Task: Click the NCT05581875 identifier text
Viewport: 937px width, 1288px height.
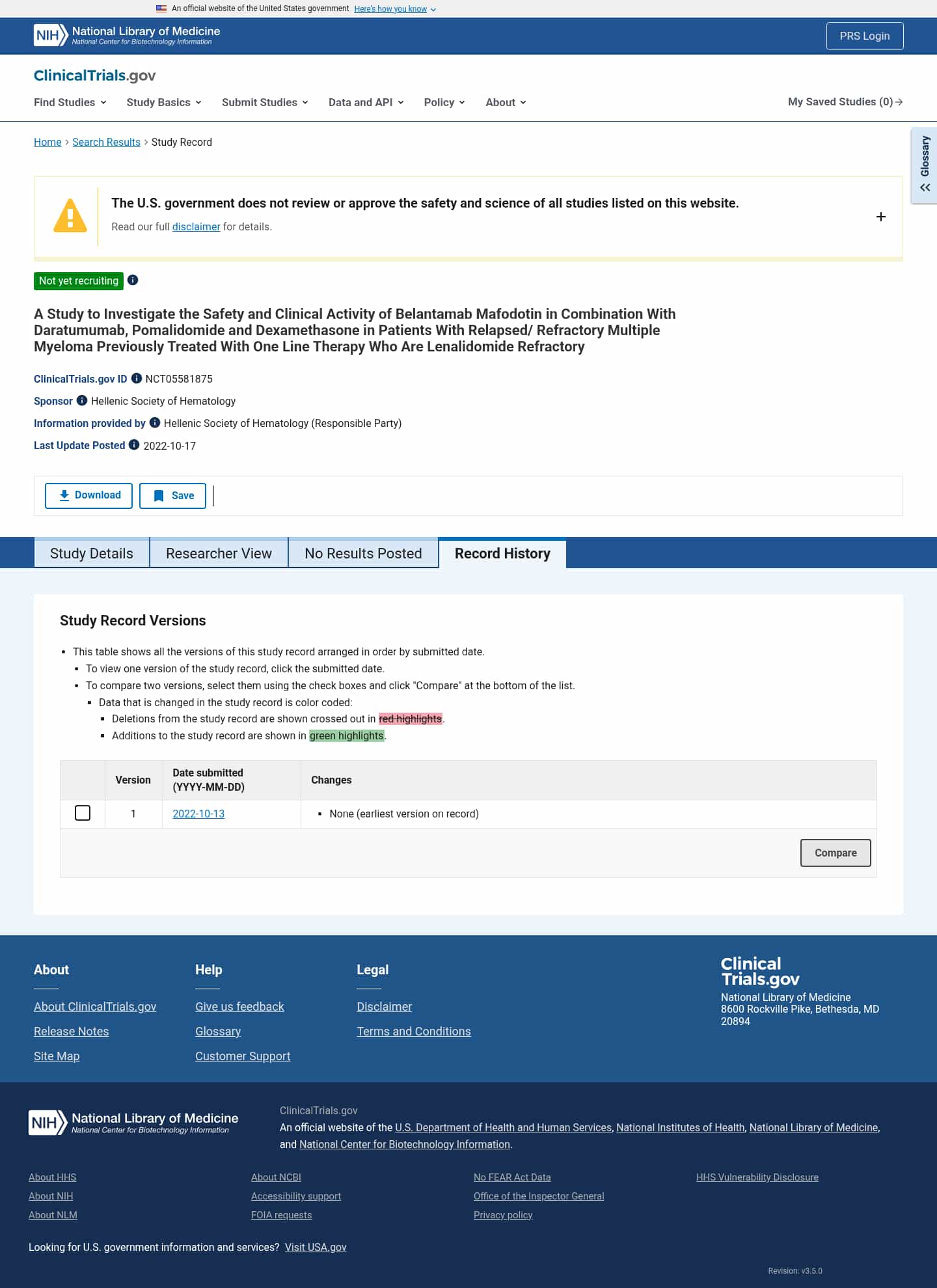Action: point(179,379)
